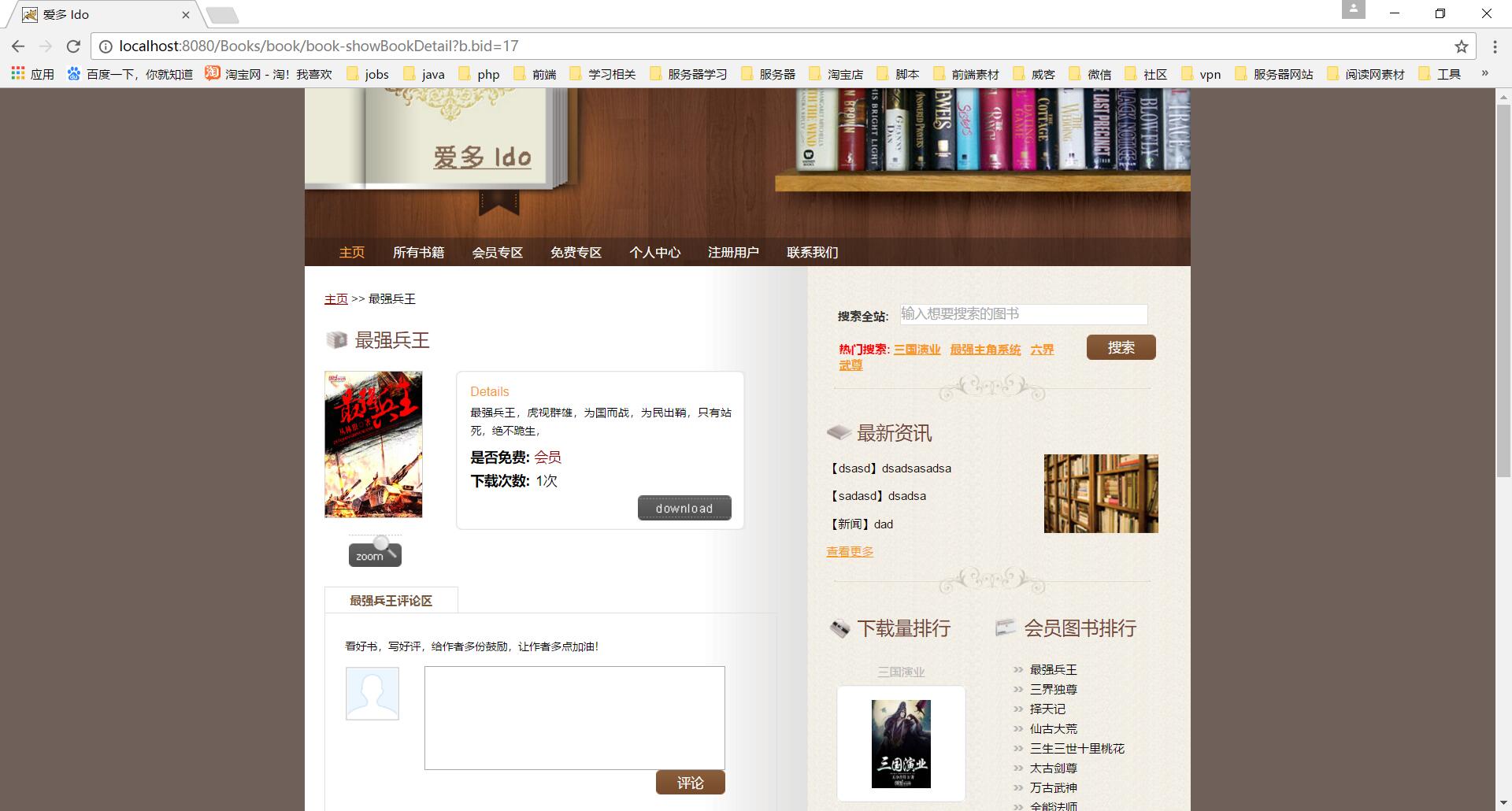Open the 前端 bookmark folder
The width and height of the screenshot is (1512, 811).
point(535,74)
